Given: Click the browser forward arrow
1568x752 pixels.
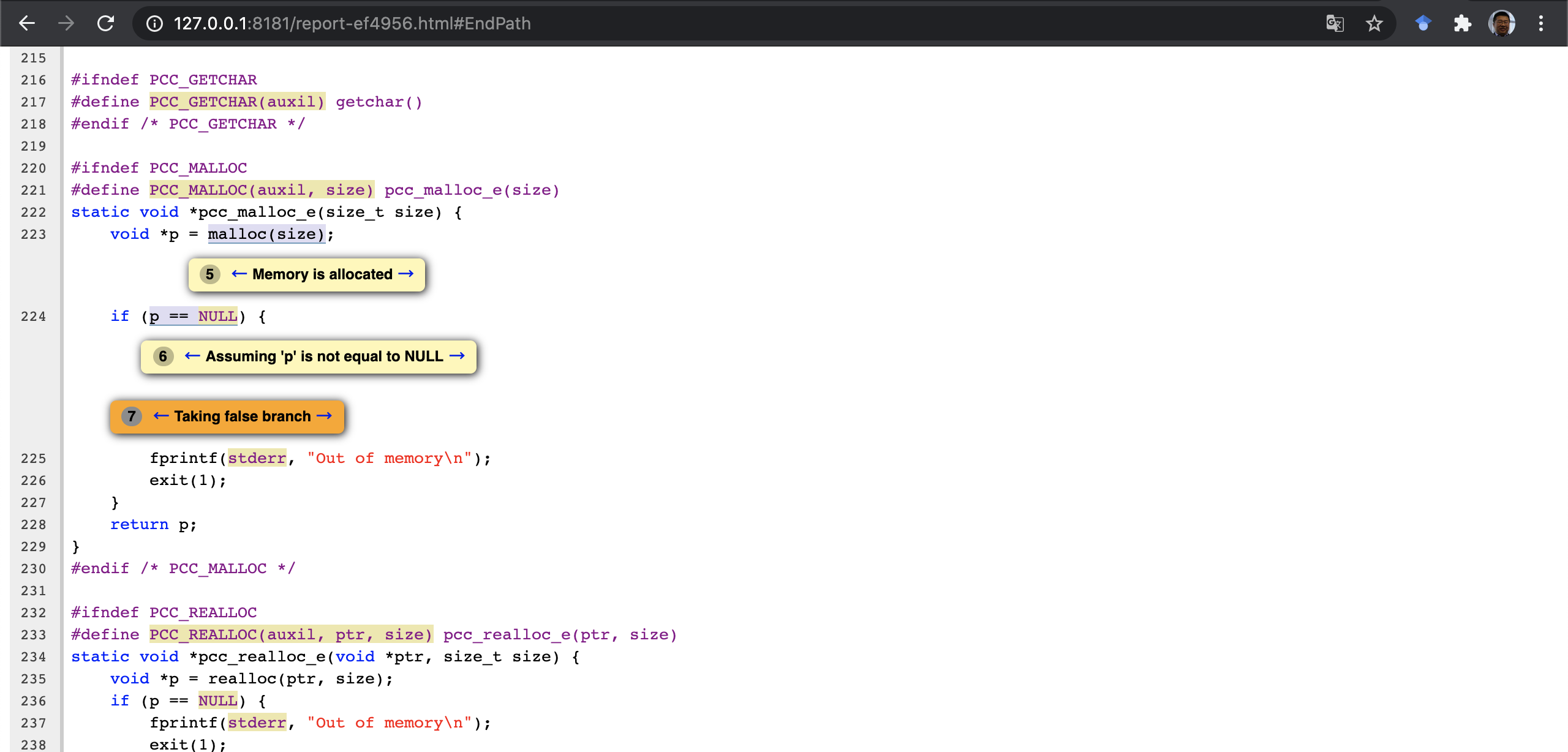Looking at the screenshot, I should [66, 23].
